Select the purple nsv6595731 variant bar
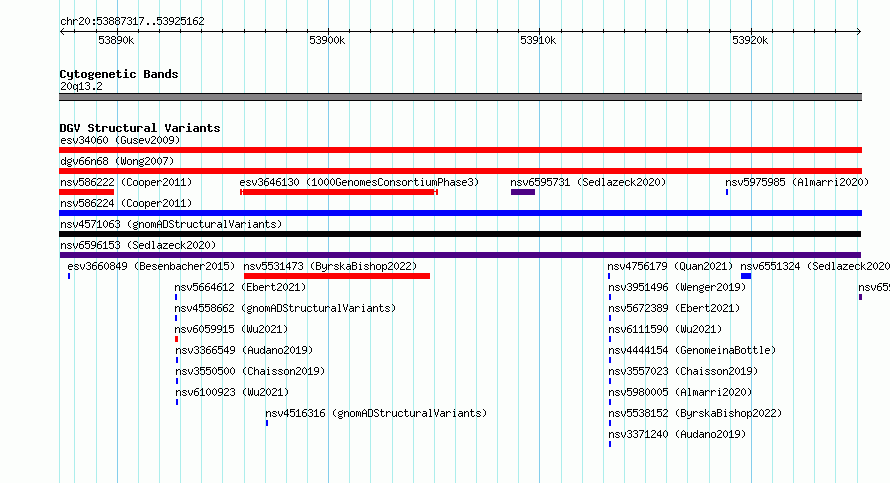890x483 pixels. 523,192
